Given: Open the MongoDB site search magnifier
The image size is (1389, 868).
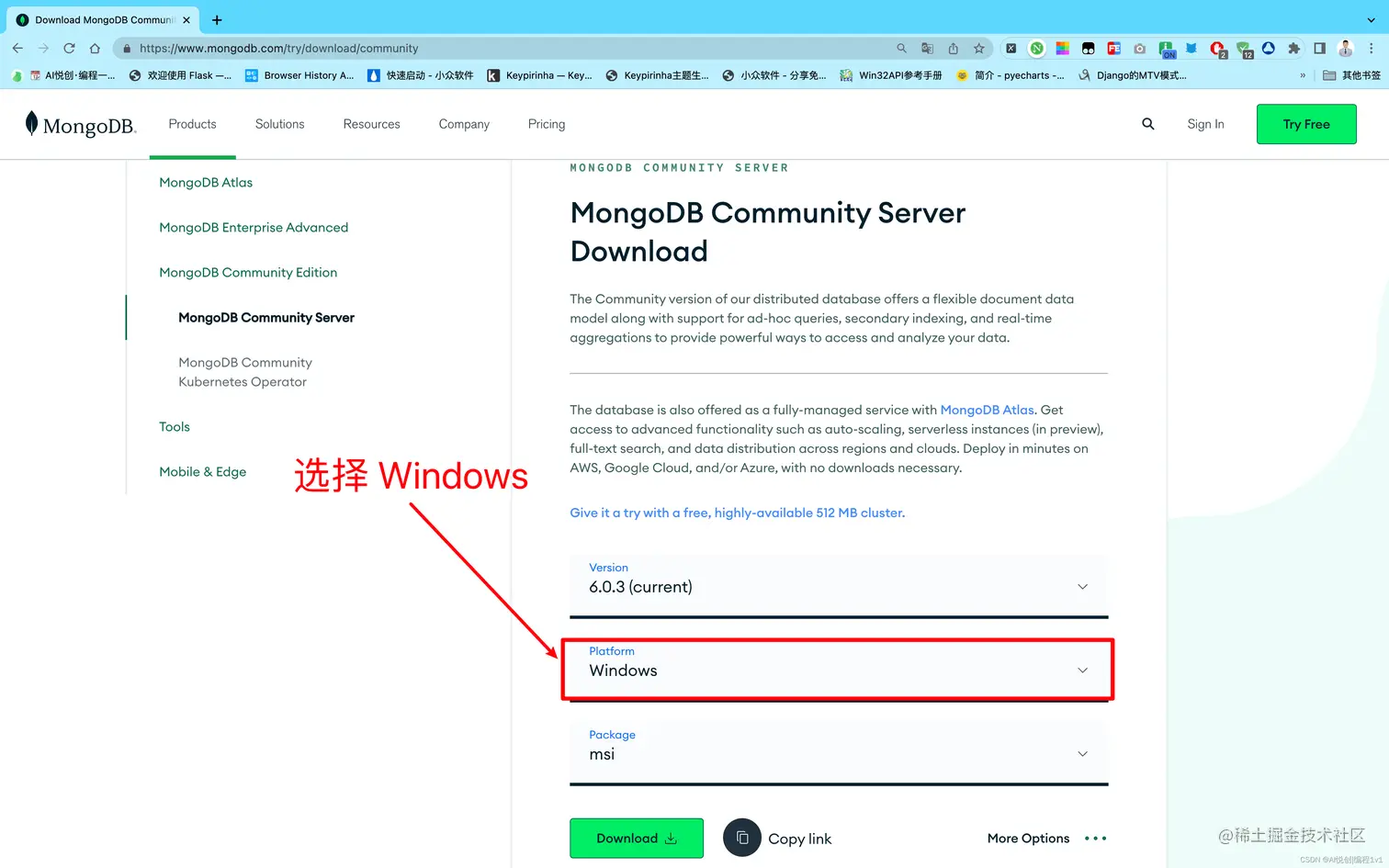Looking at the screenshot, I should (x=1147, y=123).
